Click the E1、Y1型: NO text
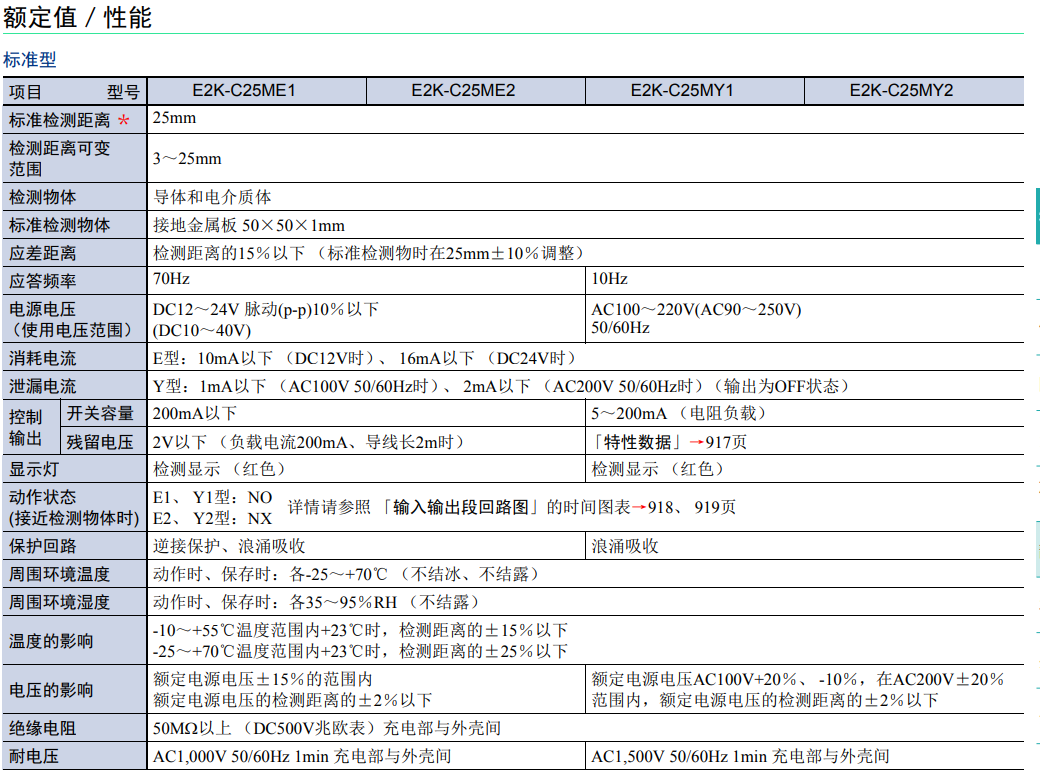Viewport: 1040px width, 770px height. pyautogui.click(x=212, y=497)
